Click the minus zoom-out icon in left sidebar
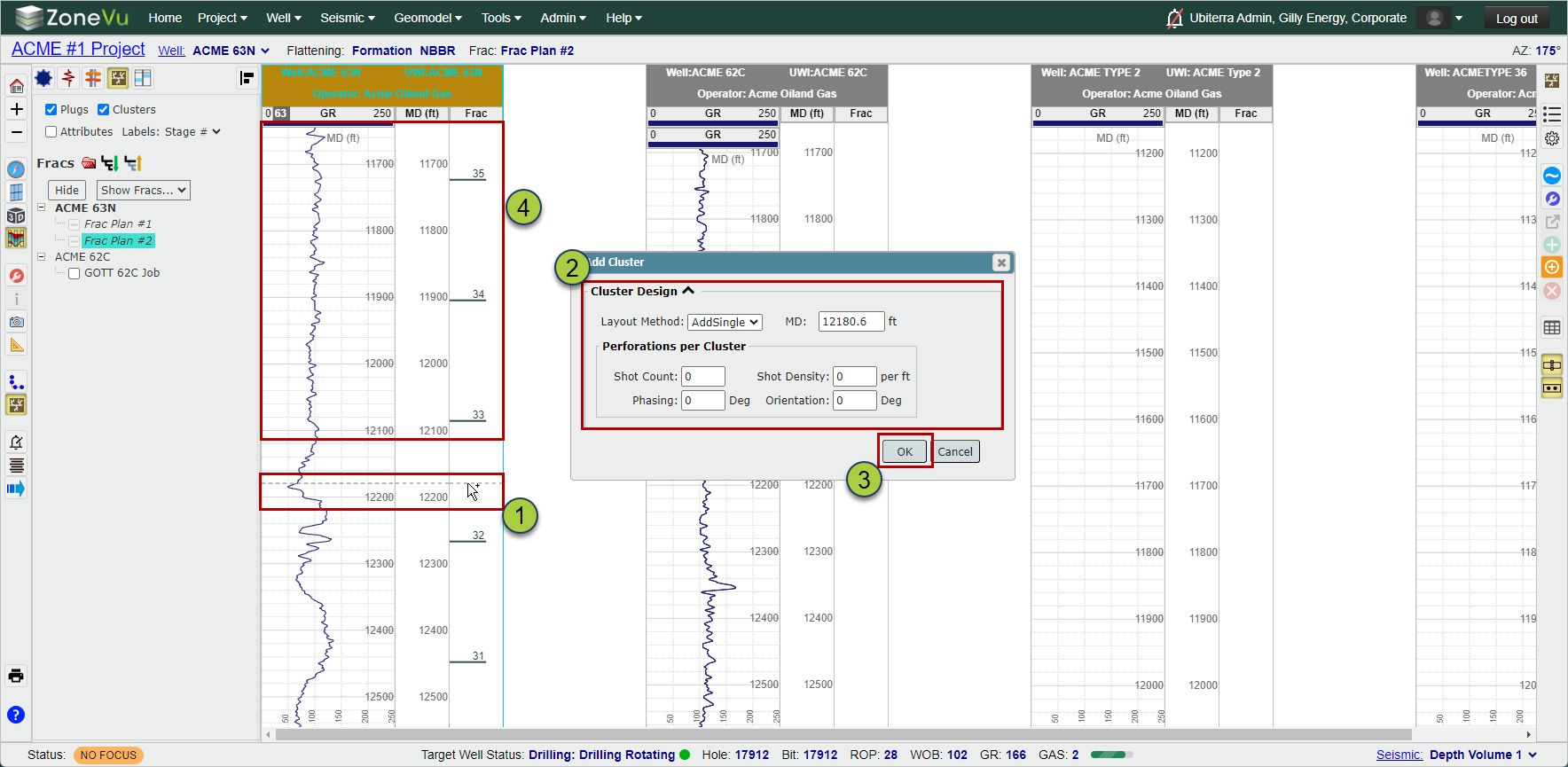 coord(16,132)
